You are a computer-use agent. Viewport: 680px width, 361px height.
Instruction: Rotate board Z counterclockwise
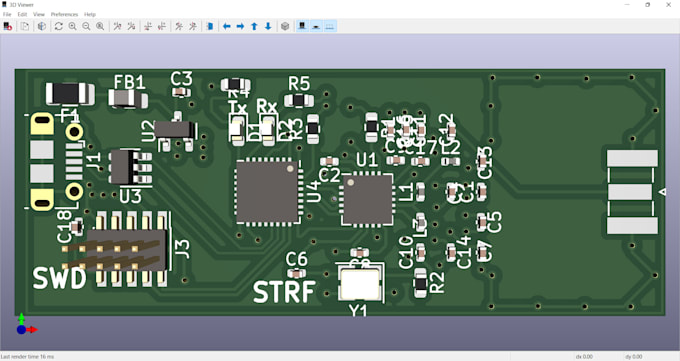pyautogui.click(x=193, y=26)
